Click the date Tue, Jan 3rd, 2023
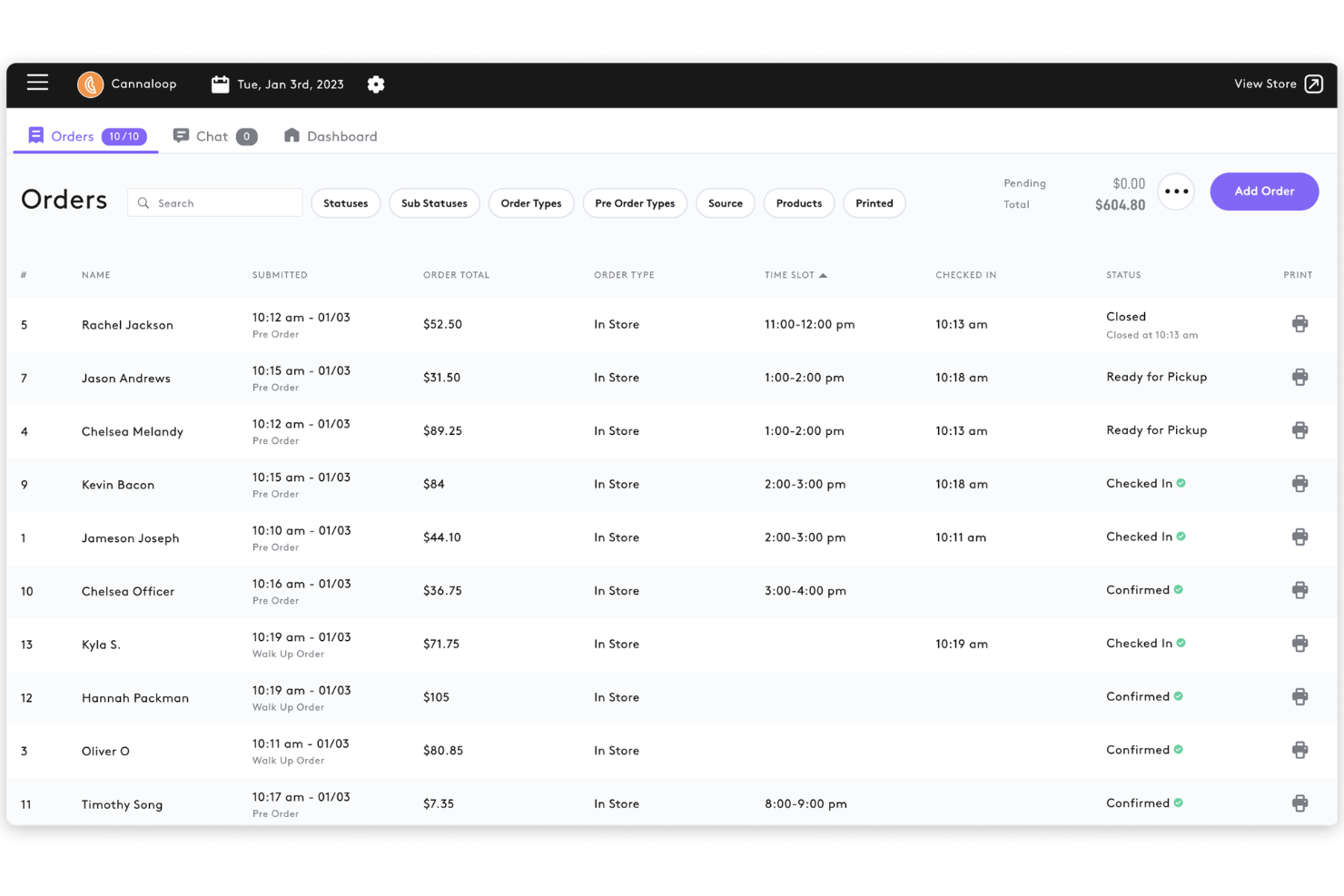 tap(291, 84)
